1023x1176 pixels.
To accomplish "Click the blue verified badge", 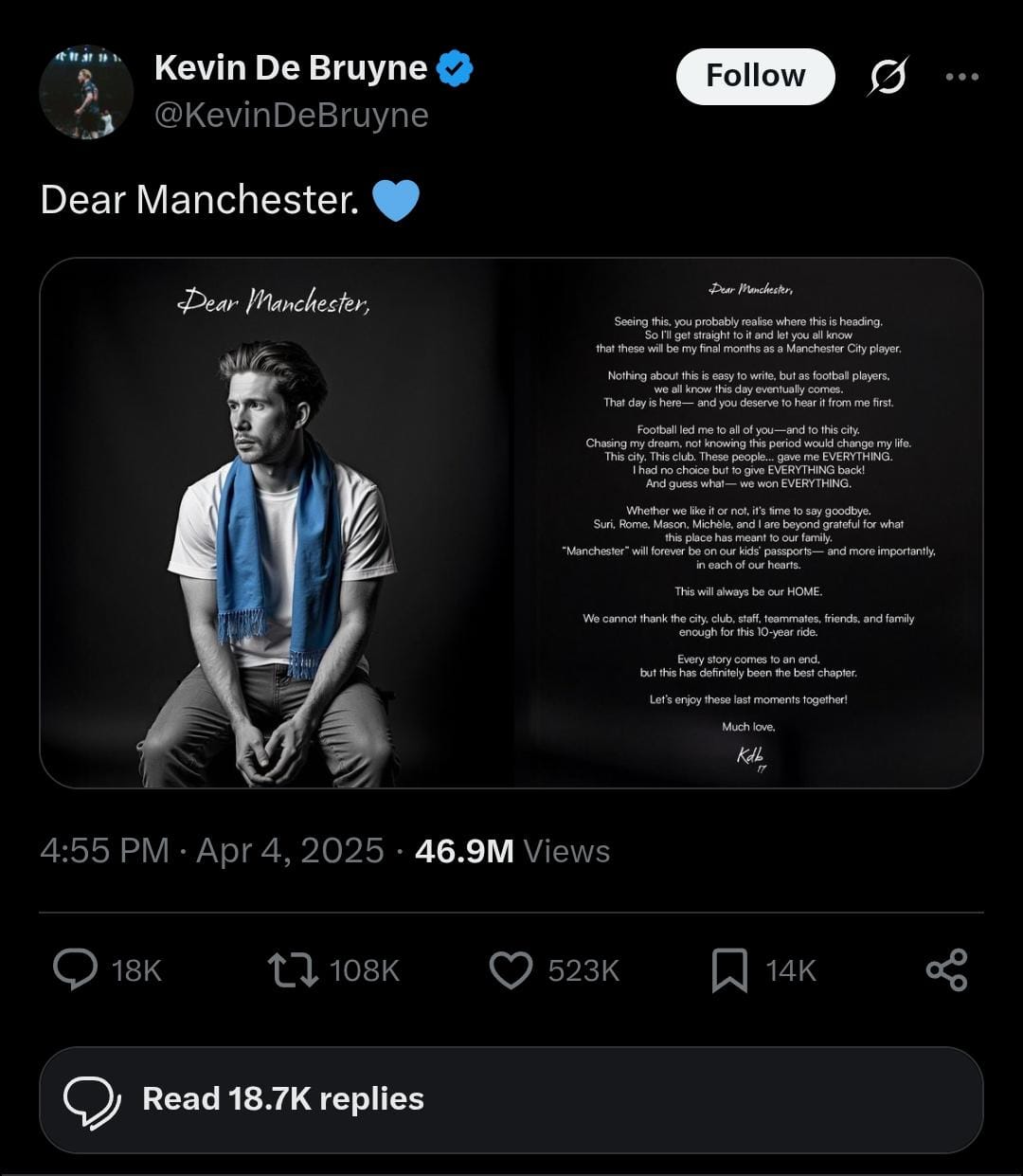I will tap(456, 69).
